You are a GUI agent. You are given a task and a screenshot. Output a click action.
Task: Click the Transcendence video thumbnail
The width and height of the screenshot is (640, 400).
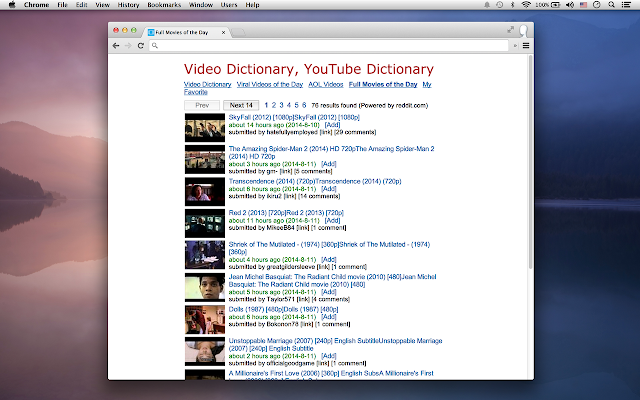(x=205, y=191)
